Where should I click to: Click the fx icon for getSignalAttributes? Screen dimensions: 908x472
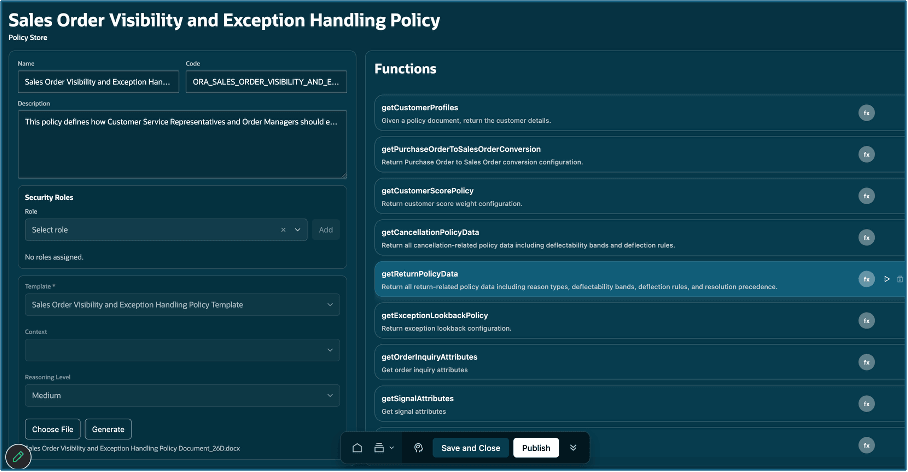pos(866,404)
